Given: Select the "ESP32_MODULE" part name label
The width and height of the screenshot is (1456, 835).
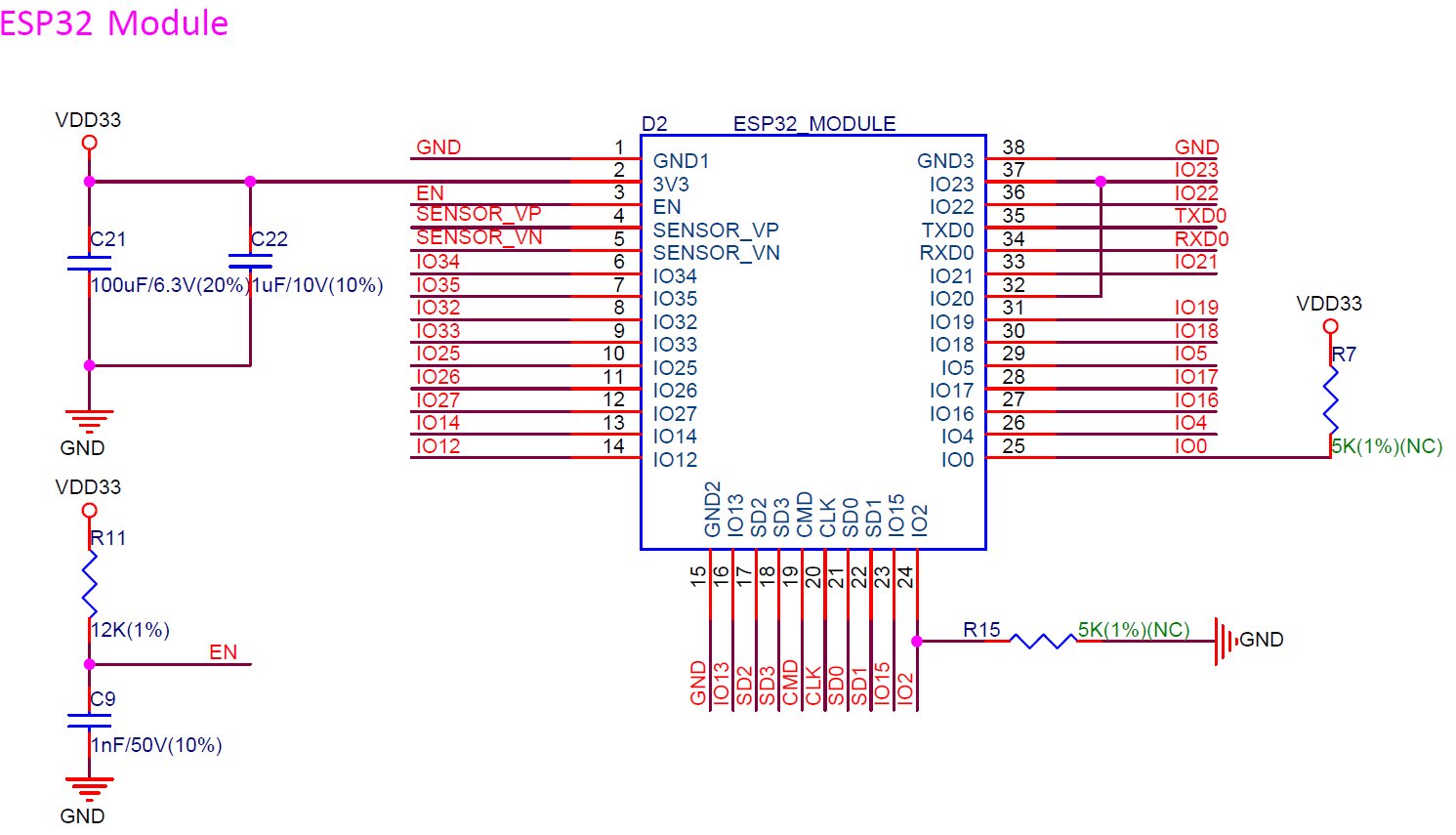Looking at the screenshot, I should [x=814, y=124].
